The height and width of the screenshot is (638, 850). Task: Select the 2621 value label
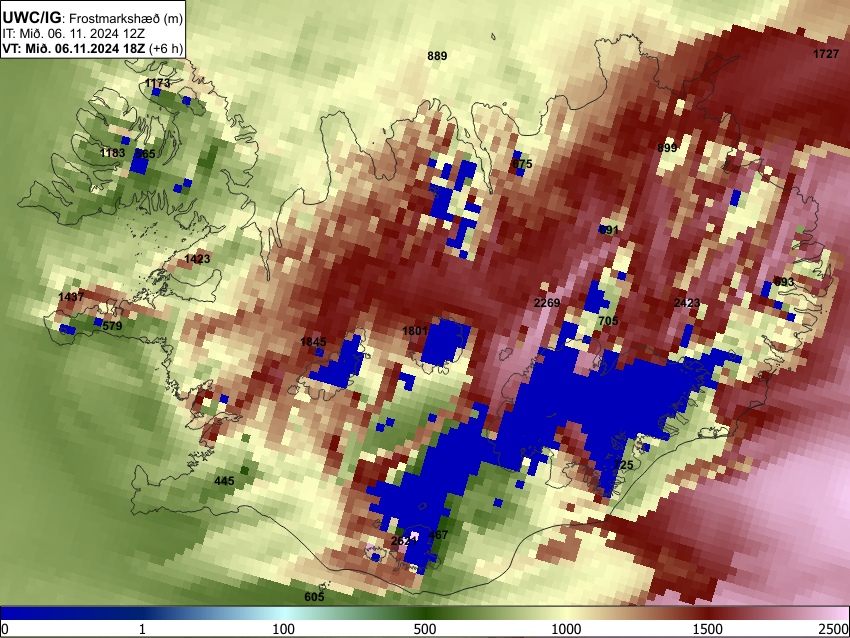click(x=404, y=541)
